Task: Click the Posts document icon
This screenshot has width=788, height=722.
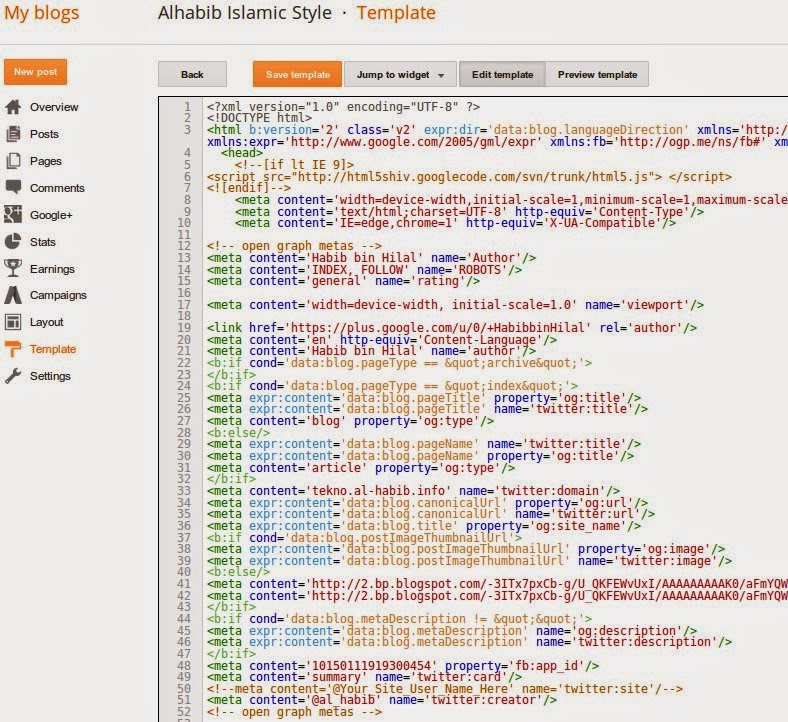Action: tap(13, 134)
